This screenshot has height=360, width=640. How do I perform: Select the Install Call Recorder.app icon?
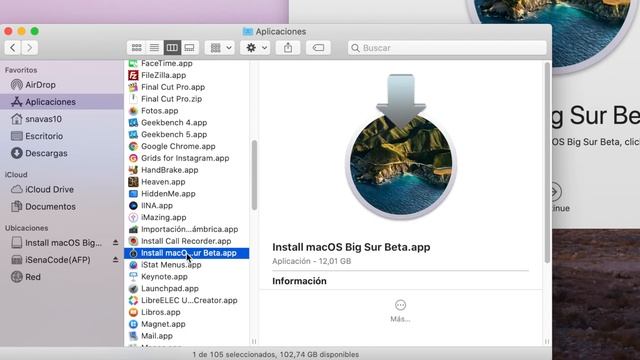tap(133, 241)
